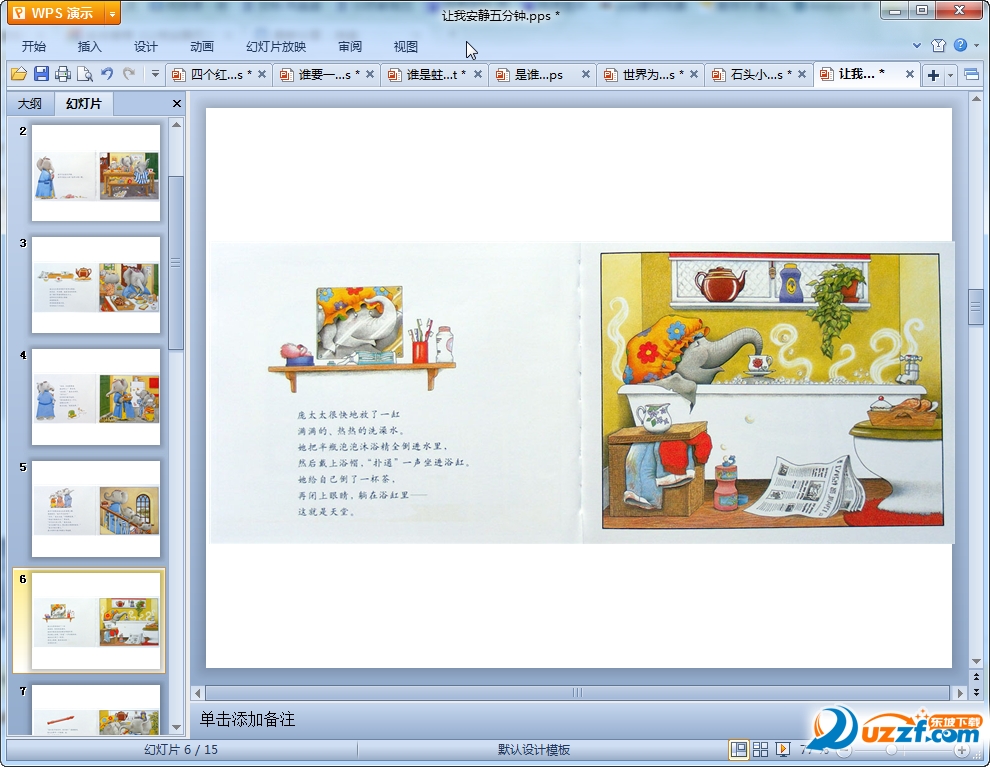
Task: Select slide 2 thumbnail
Action: click(96, 172)
